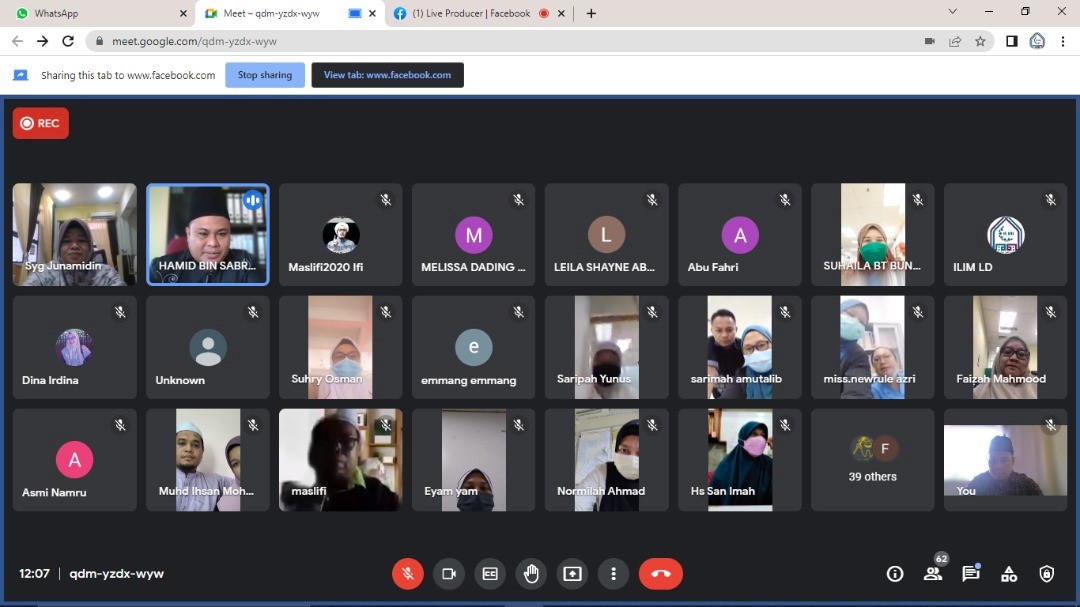Toggle the camera button
1080x607 pixels.
[448, 573]
